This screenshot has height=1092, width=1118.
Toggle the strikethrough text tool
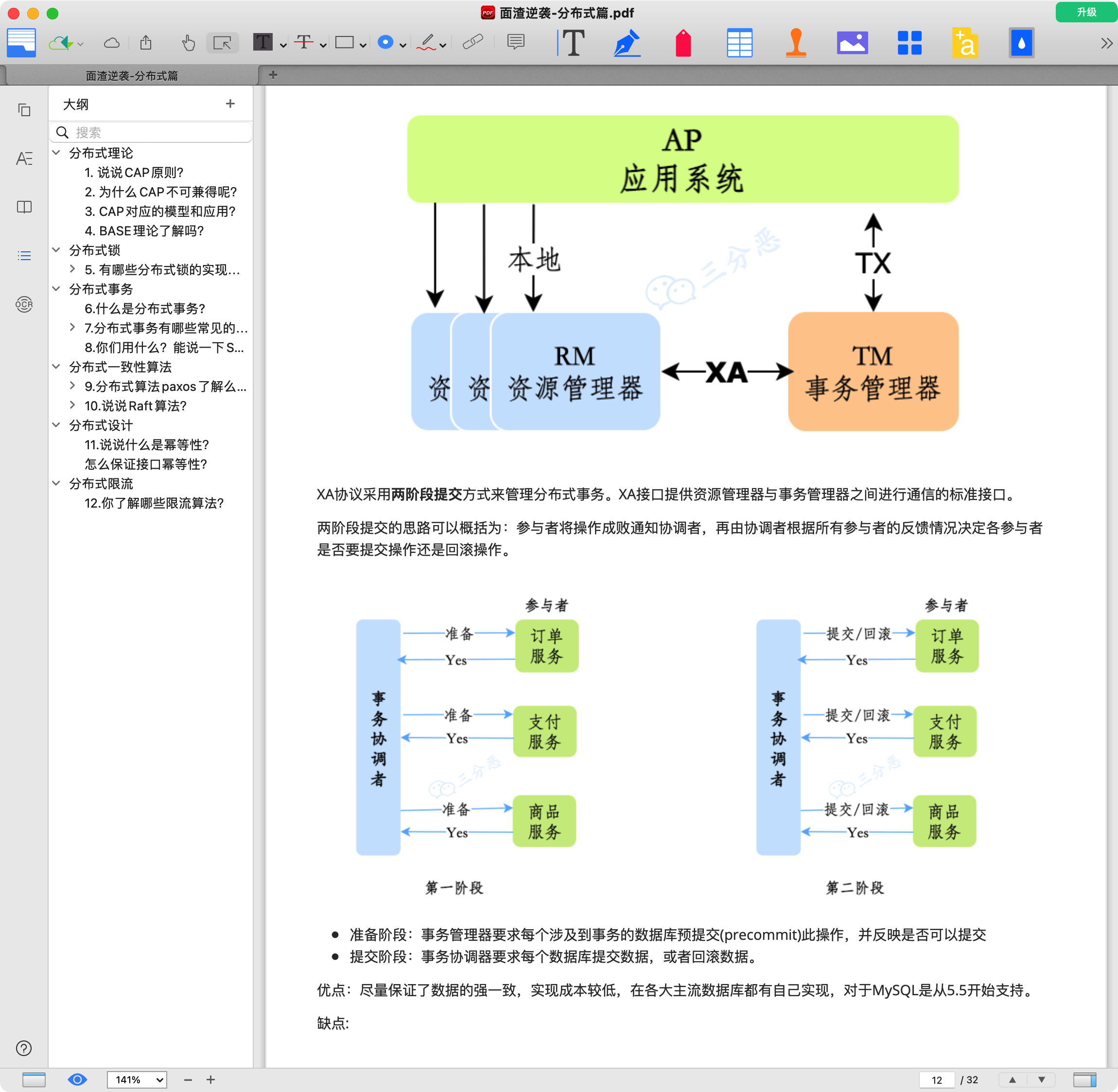(304, 42)
